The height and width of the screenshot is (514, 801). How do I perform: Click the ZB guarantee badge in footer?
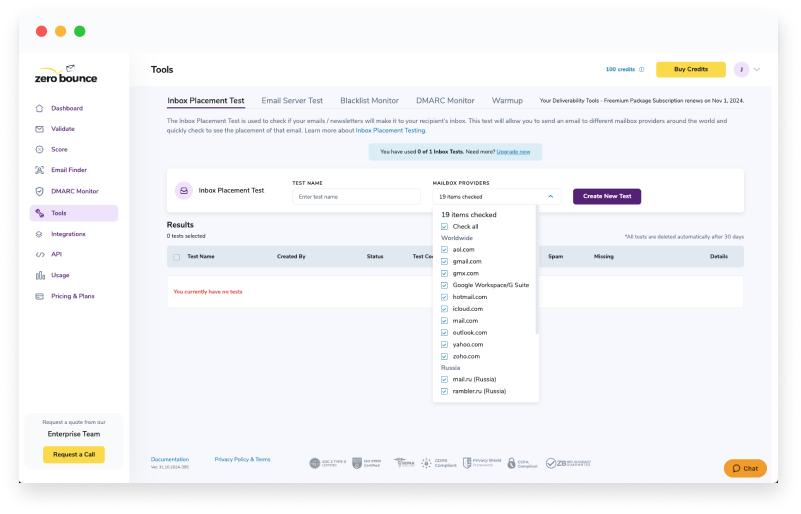pos(568,463)
